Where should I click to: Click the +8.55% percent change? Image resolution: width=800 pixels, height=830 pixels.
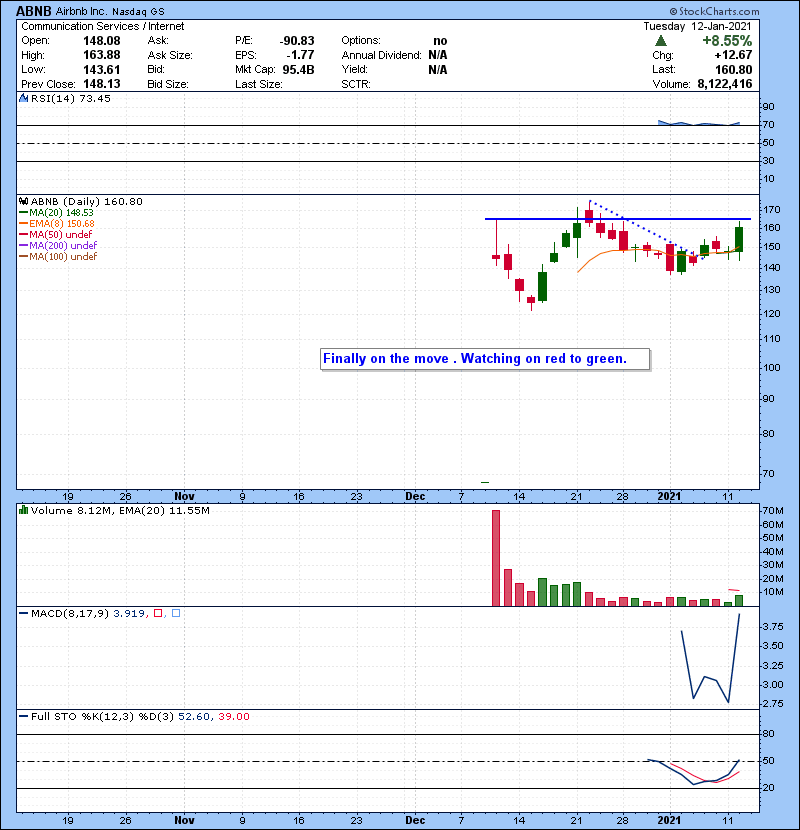[x=727, y=41]
